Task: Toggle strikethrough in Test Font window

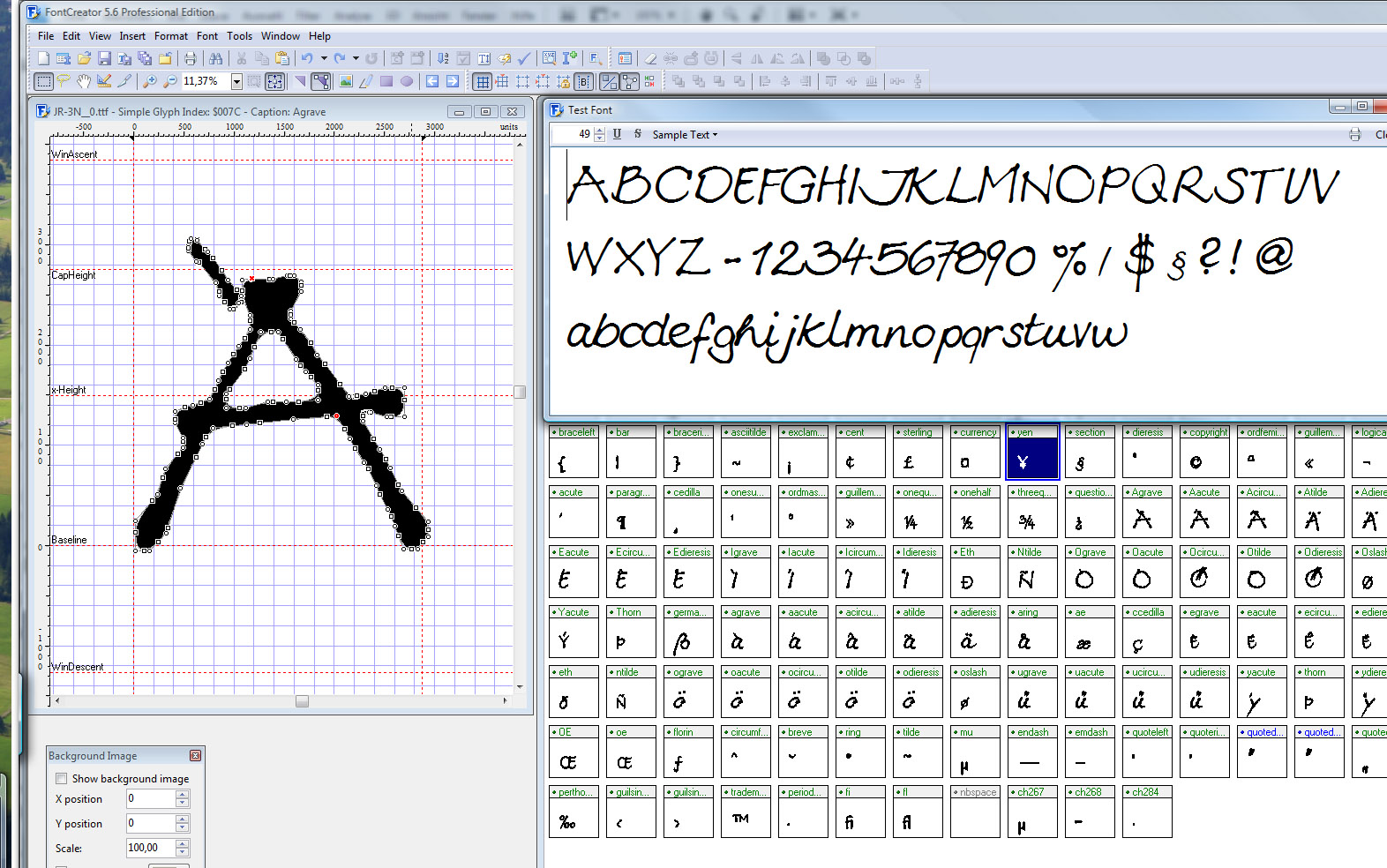Action: point(637,134)
